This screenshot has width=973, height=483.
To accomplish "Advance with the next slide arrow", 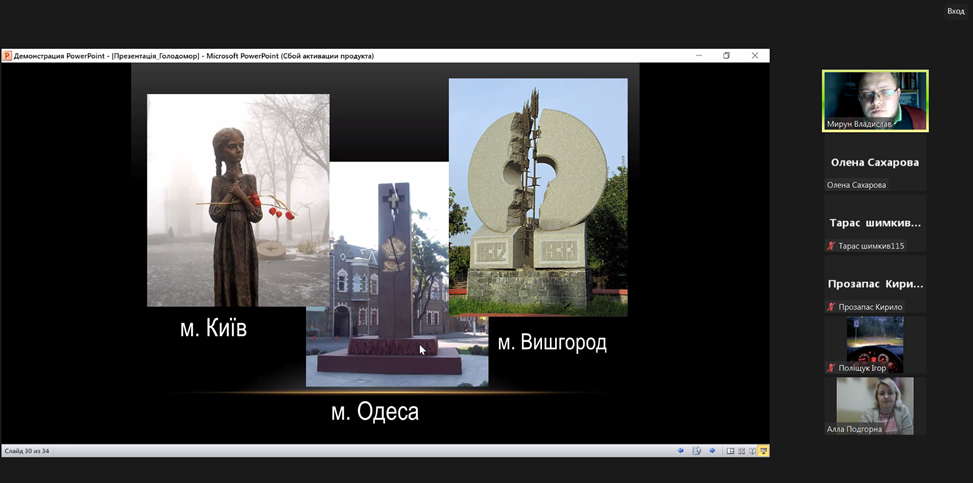I will coord(712,451).
